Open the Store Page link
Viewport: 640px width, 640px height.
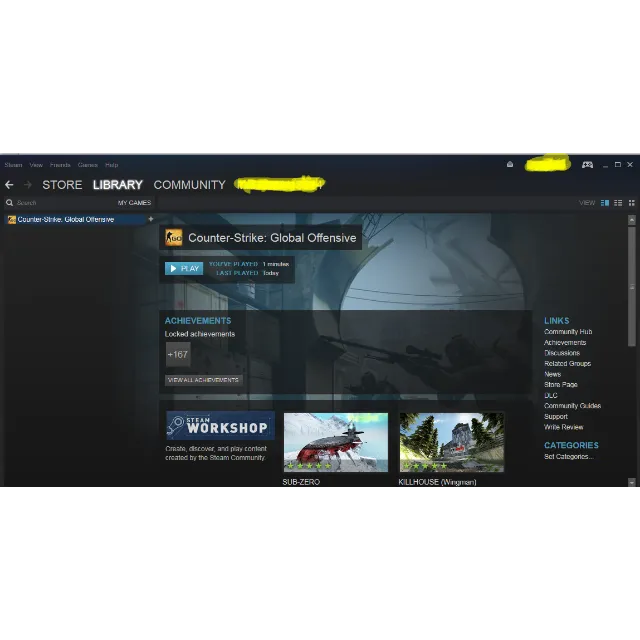coord(560,385)
